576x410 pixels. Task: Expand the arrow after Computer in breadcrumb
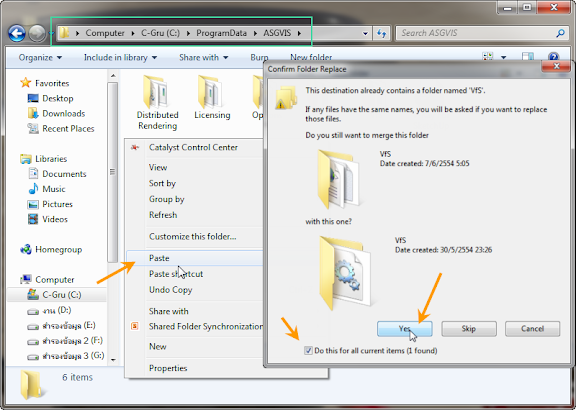pos(133,33)
